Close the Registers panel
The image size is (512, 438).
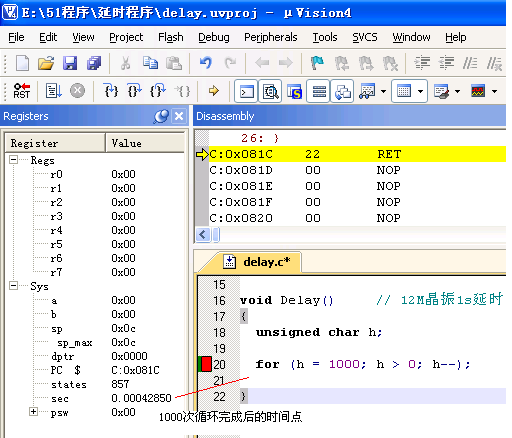[x=179, y=116]
